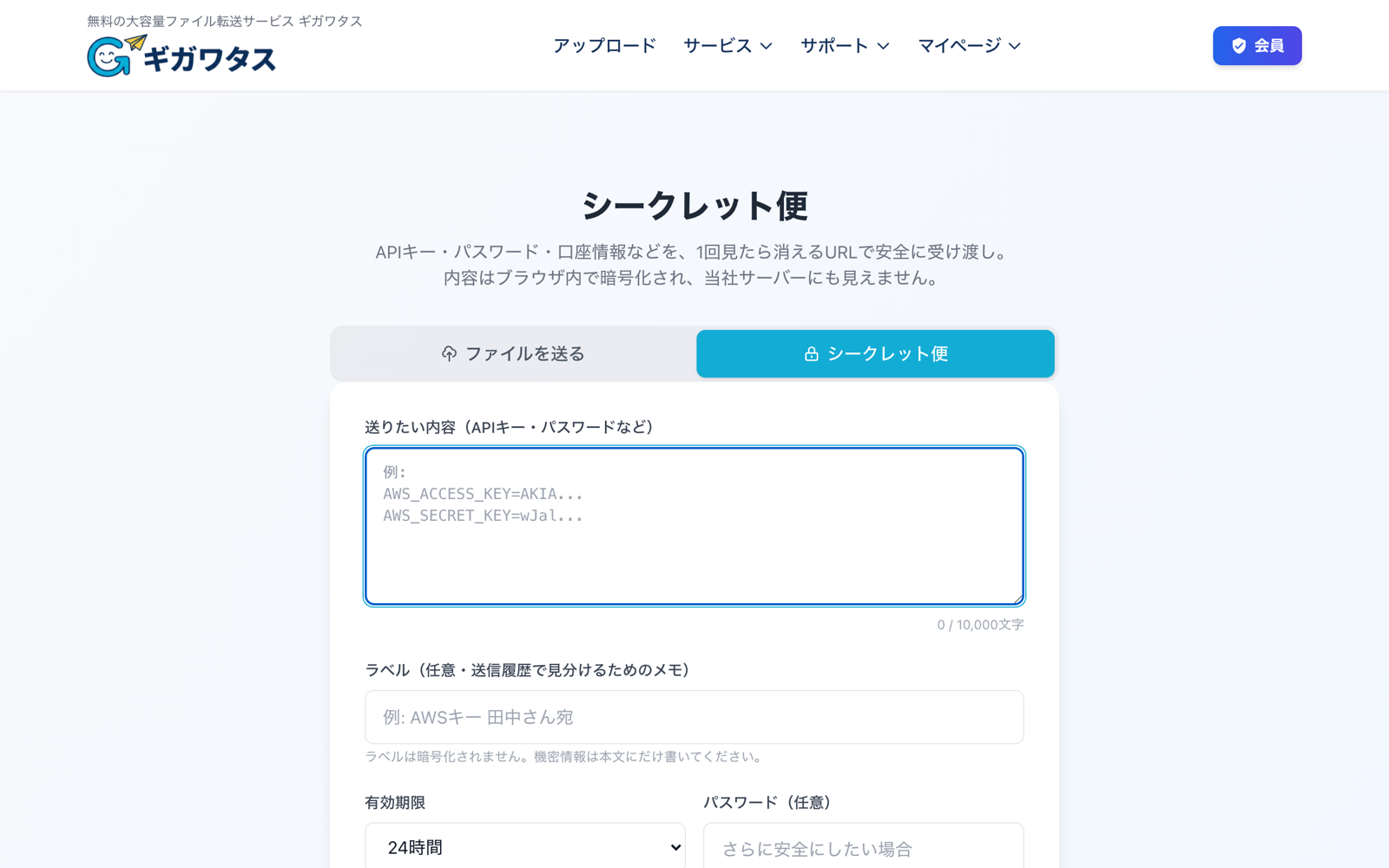This screenshot has width=1389, height=868.
Task: Click the chevron next to マイページ
Action: 1014,46
